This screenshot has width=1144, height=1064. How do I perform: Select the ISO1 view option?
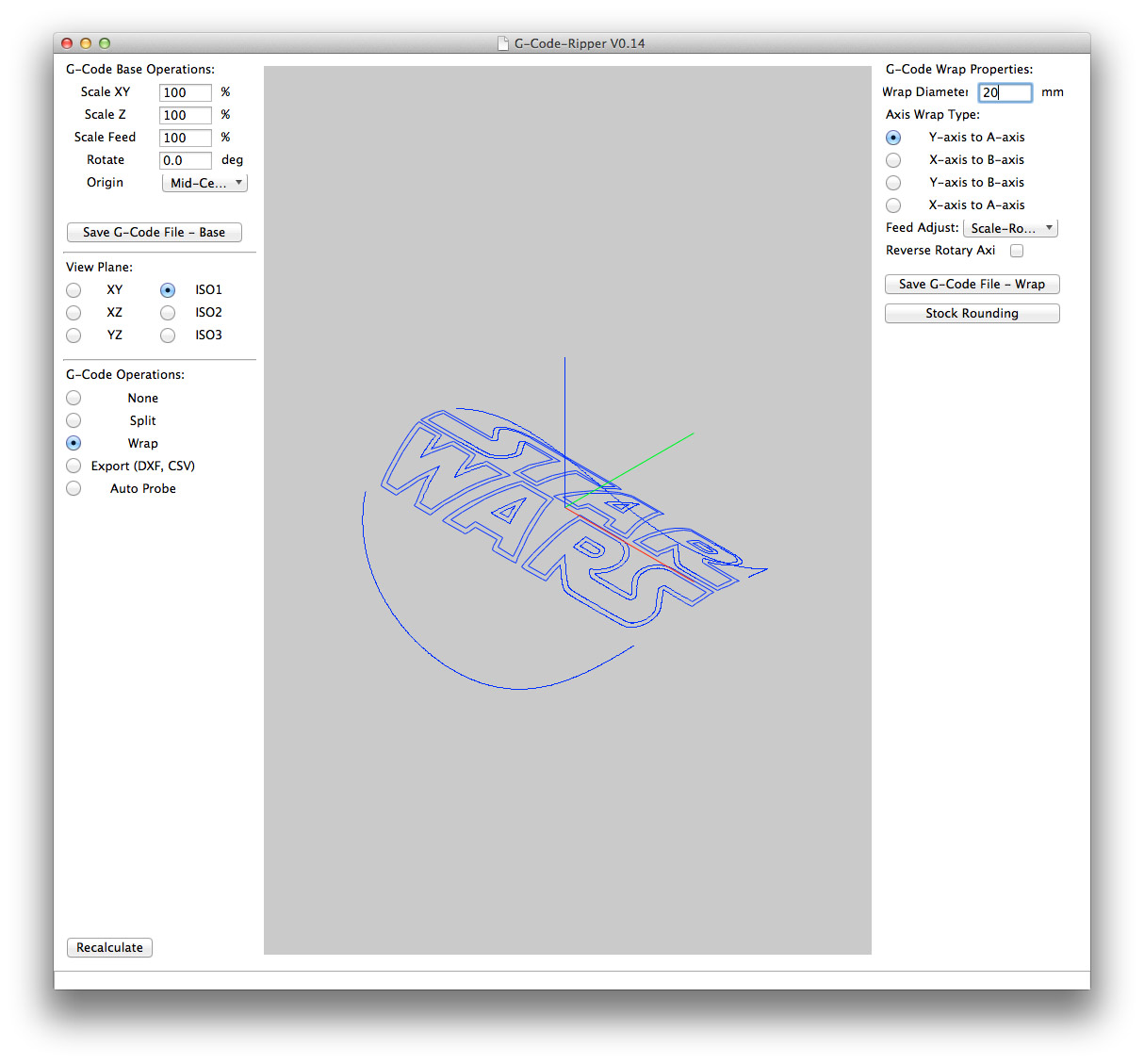pyautogui.click(x=168, y=290)
